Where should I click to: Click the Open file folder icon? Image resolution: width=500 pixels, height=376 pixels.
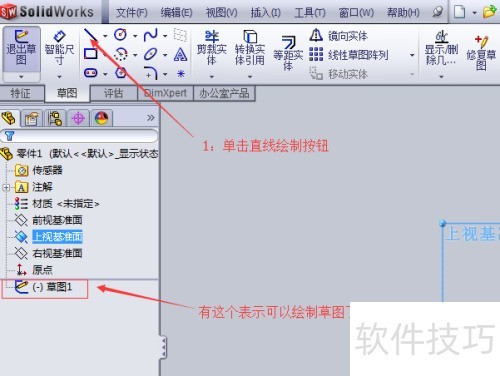[x=490, y=12]
